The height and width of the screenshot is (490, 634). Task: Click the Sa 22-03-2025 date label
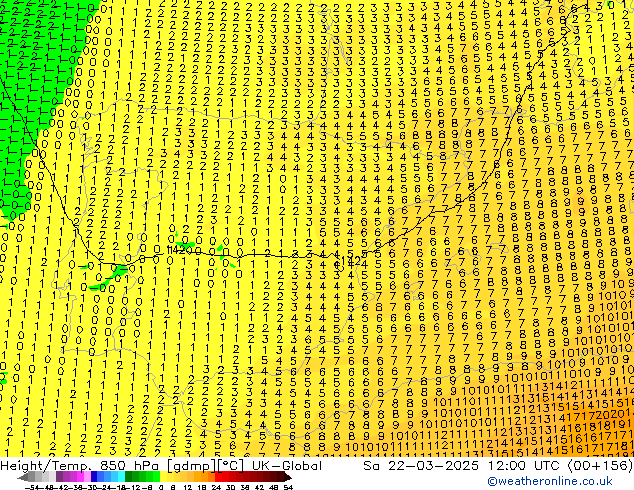pyautogui.click(x=421, y=466)
